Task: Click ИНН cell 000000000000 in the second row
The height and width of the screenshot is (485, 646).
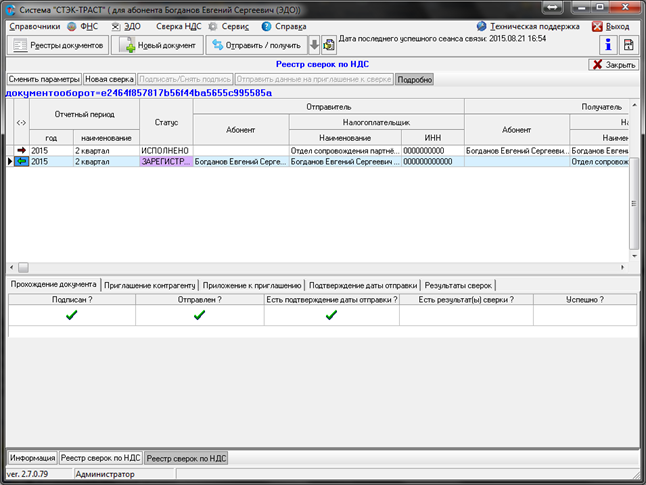Action: point(433,162)
